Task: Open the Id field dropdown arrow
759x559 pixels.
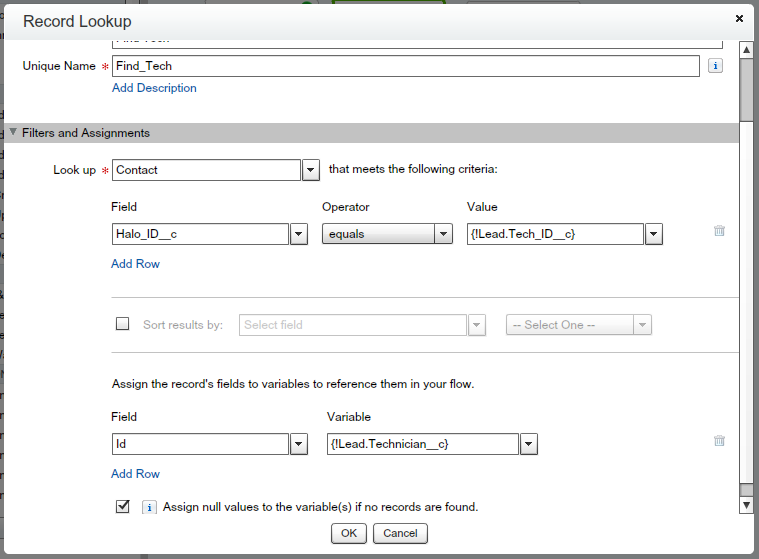Action: [298, 444]
